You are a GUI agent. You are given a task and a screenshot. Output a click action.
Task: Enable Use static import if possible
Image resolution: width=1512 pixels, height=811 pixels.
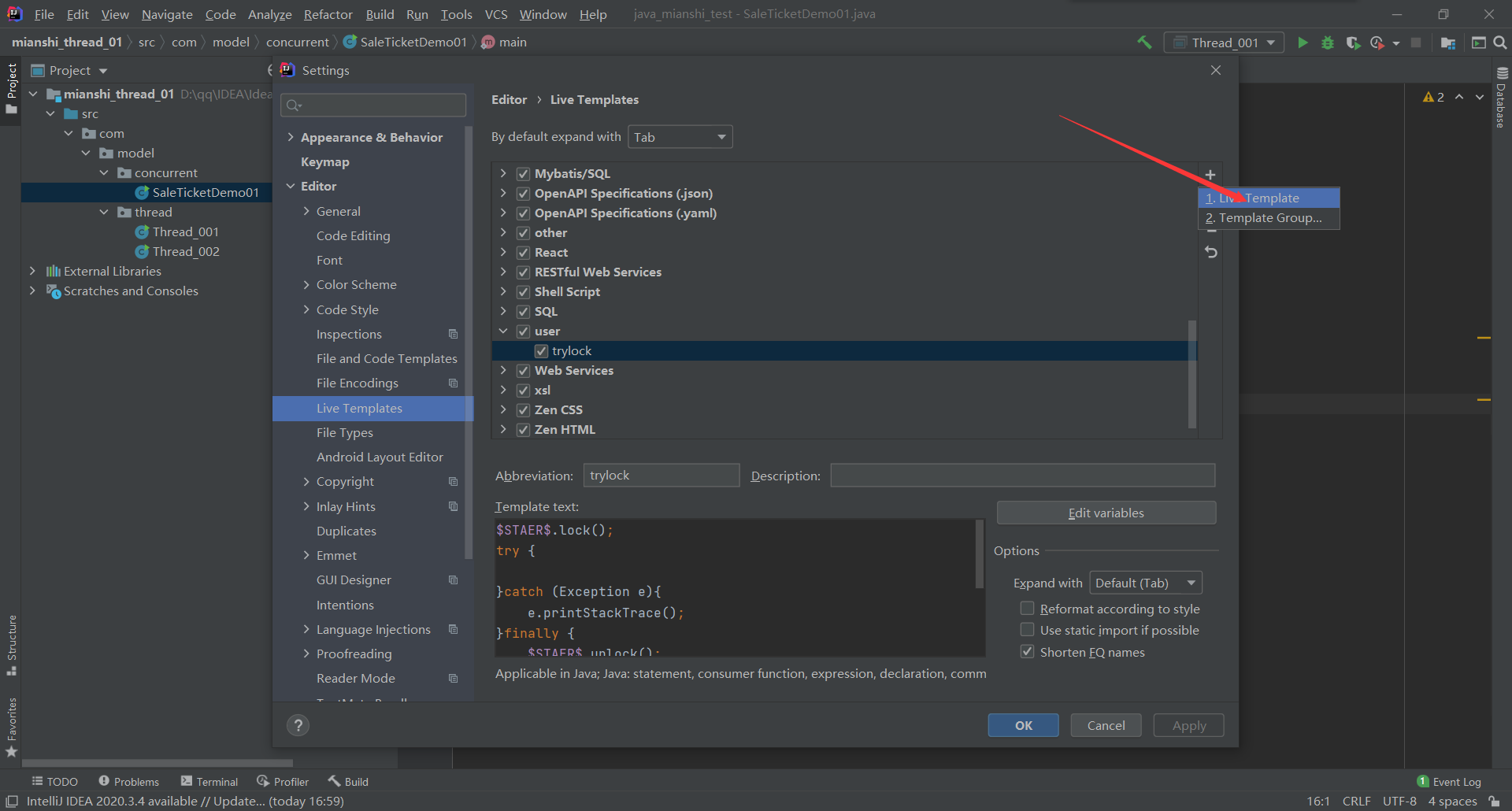pos(1027,629)
